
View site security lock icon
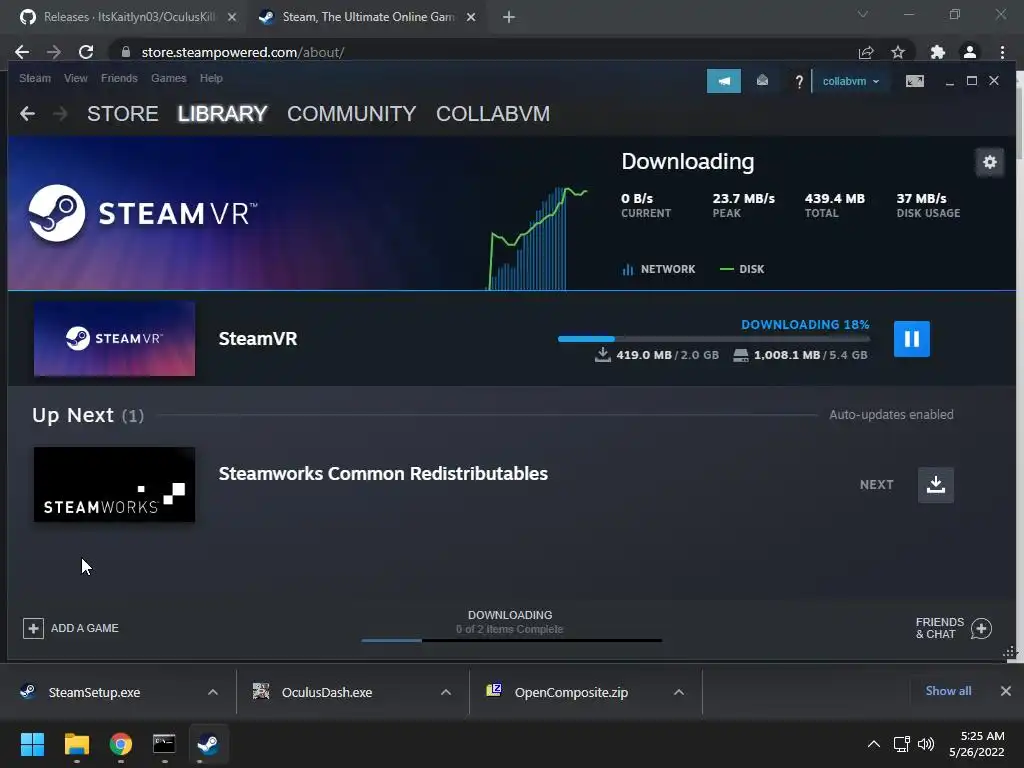click(x=126, y=52)
